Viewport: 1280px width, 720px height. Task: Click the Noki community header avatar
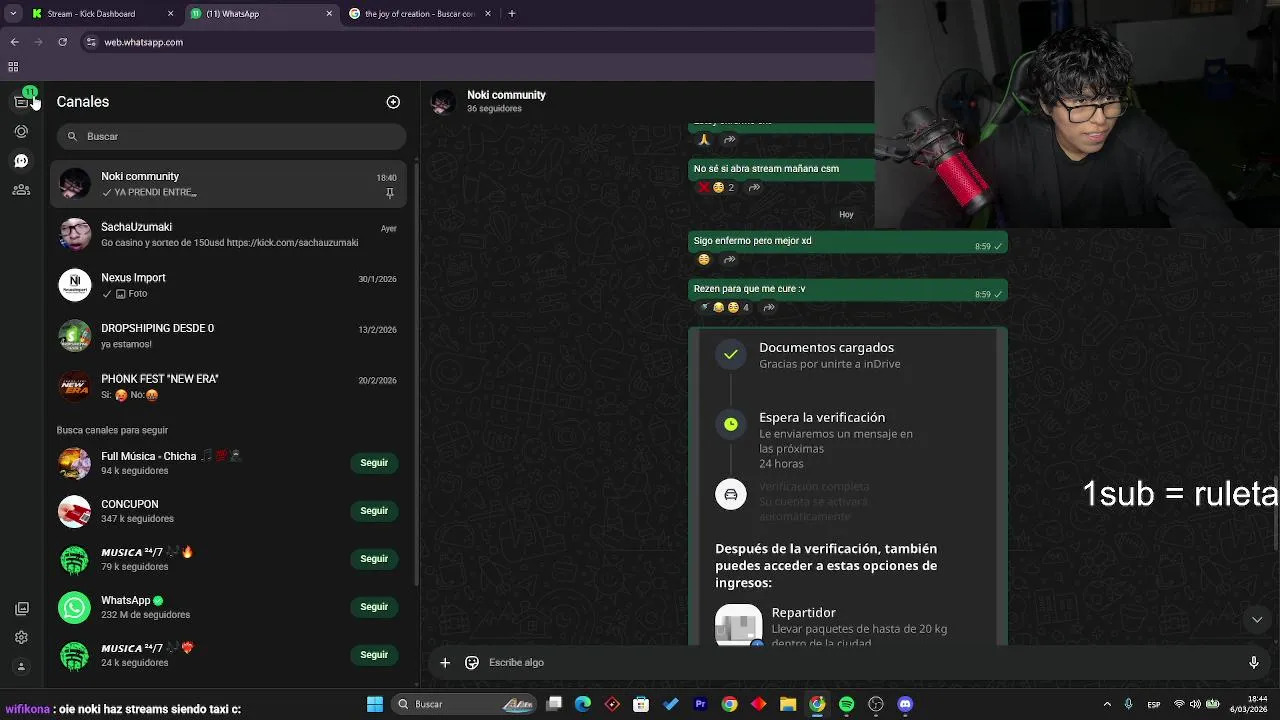443,101
